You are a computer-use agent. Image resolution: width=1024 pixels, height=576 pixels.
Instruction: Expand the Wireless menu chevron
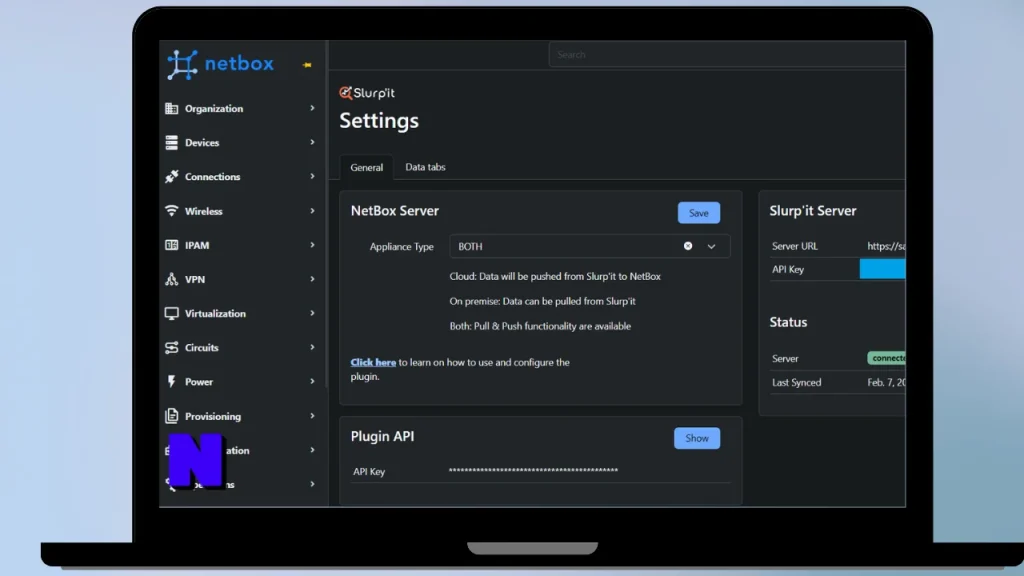tap(312, 211)
